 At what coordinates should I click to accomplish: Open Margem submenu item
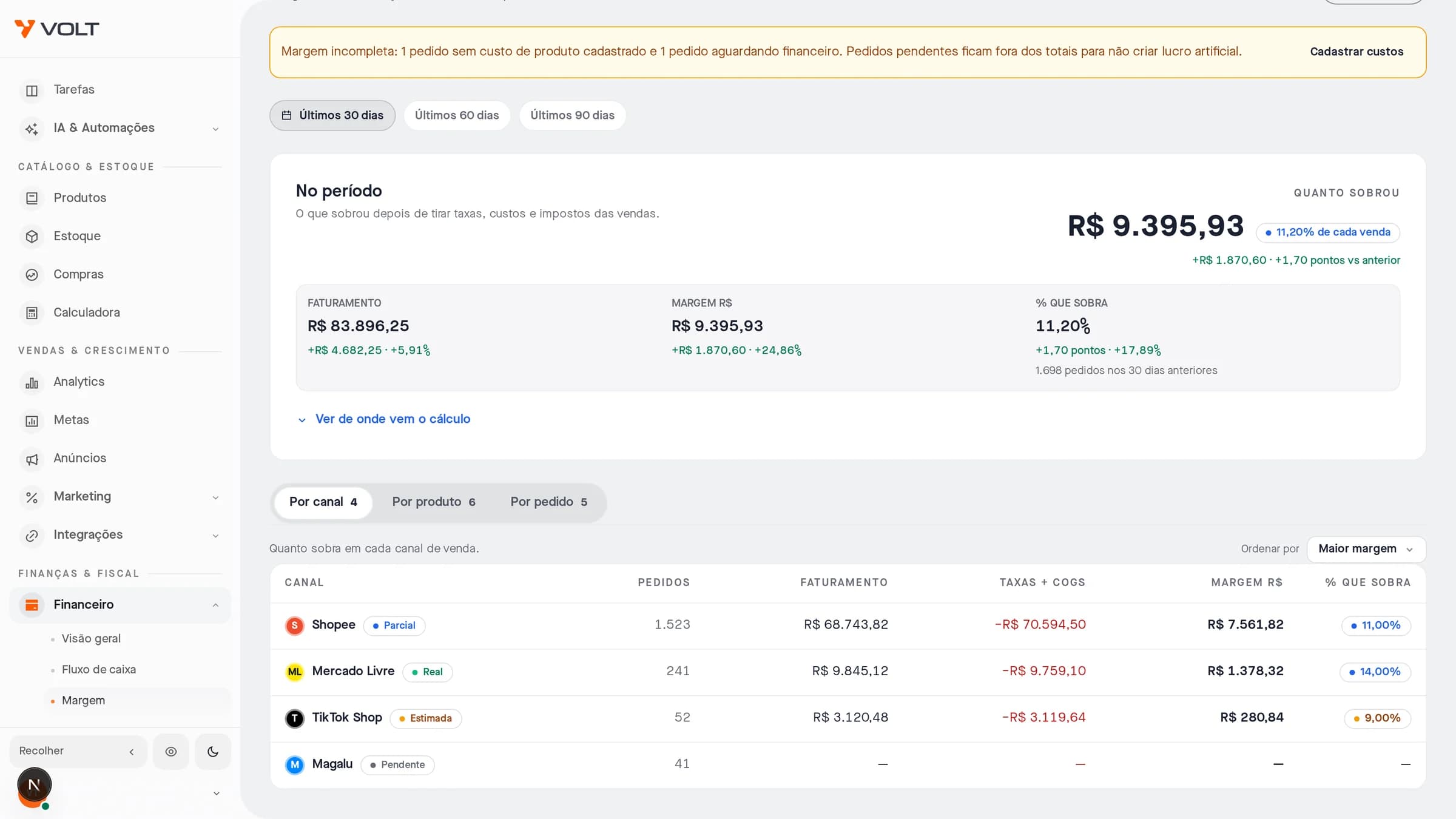click(83, 700)
